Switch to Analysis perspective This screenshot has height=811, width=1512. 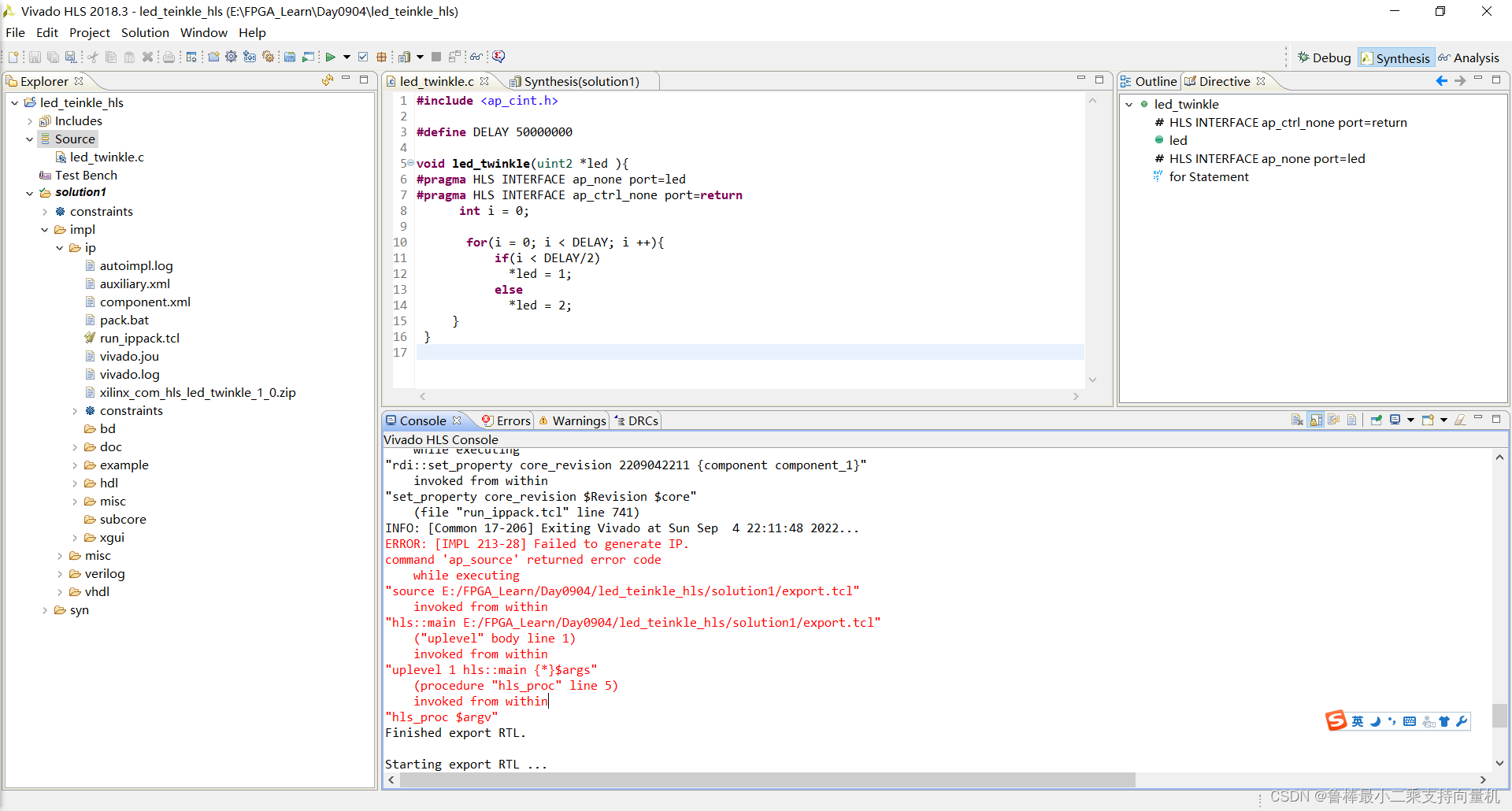1469,57
